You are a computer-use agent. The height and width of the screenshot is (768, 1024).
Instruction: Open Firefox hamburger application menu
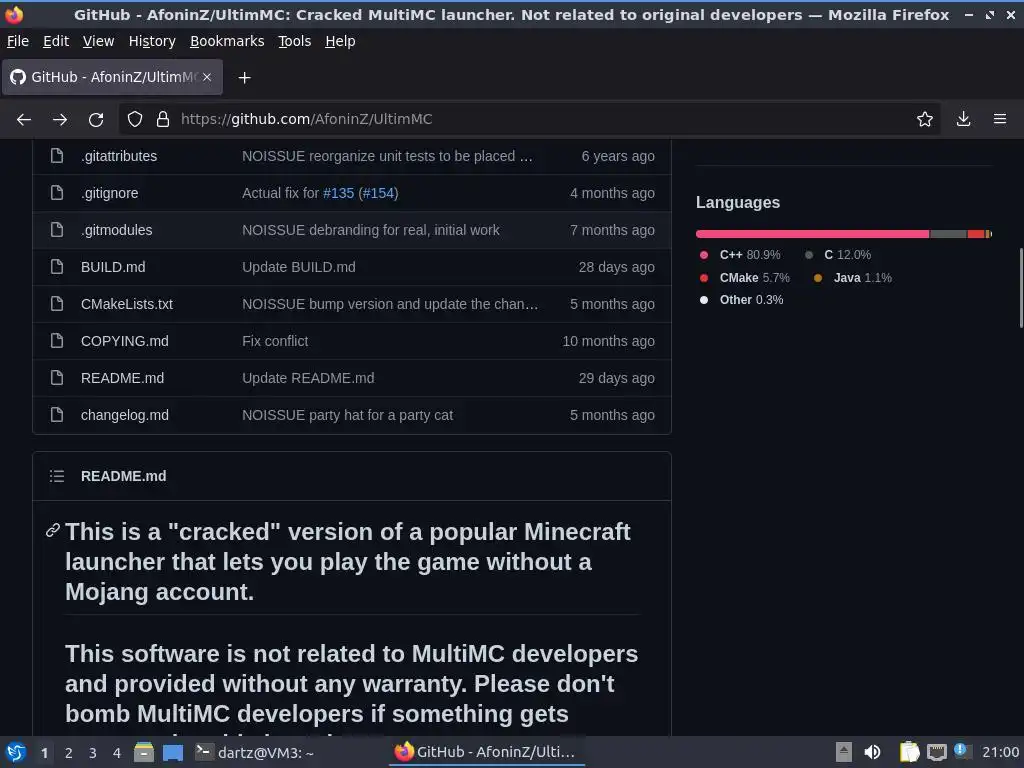pyautogui.click(x=999, y=119)
